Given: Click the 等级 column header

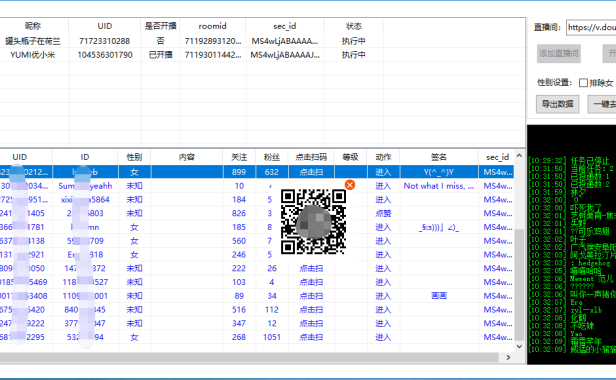Looking at the screenshot, I should 350,157.
